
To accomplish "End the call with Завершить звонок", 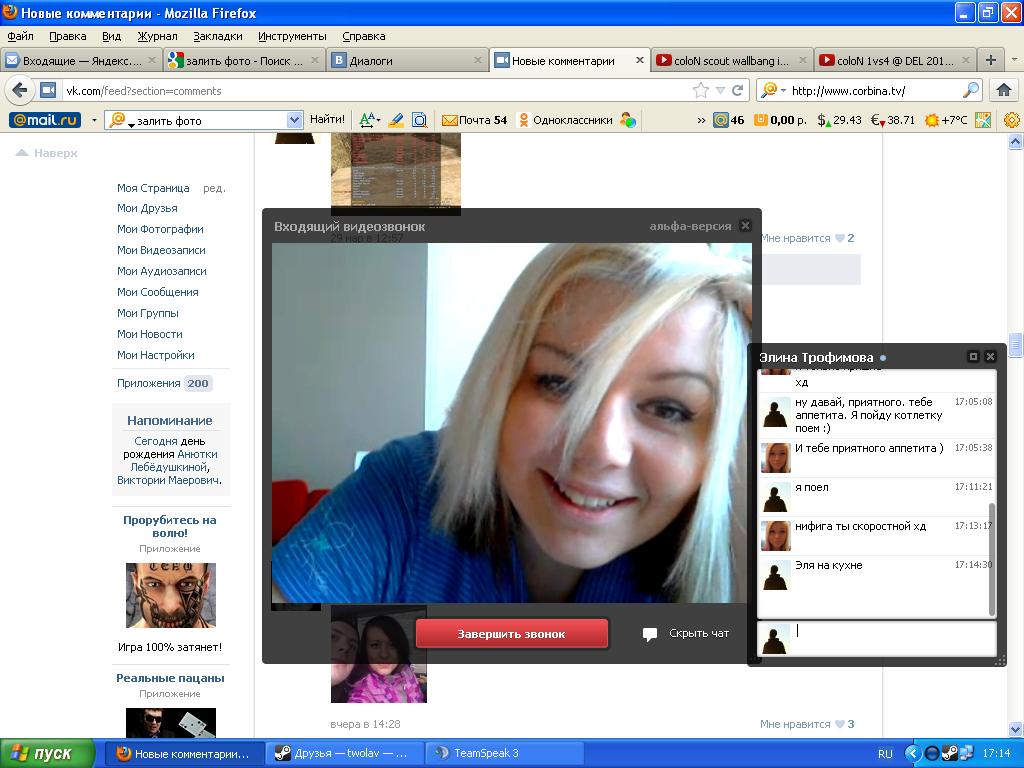I will pyautogui.click(x=511, y=633).
